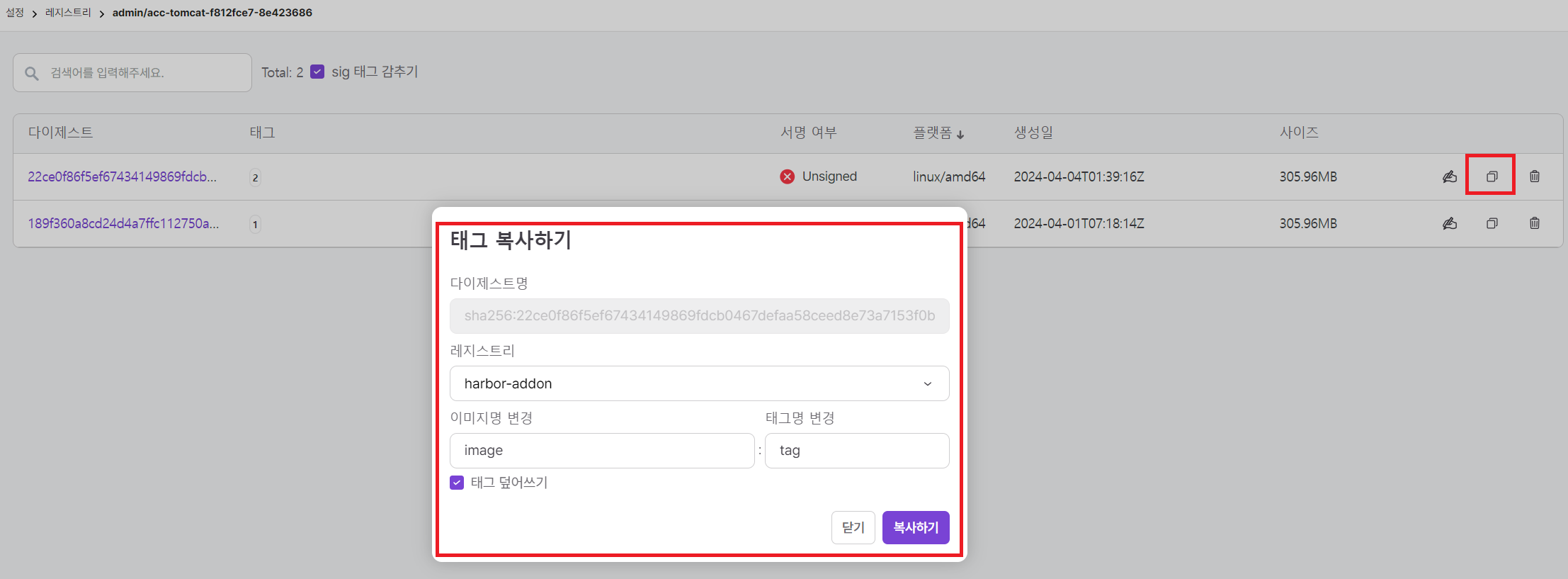Click the disabled 다이제스트명 sha256 field
1568x579 pixels.
pyautogui.click(x=699, y=316)
